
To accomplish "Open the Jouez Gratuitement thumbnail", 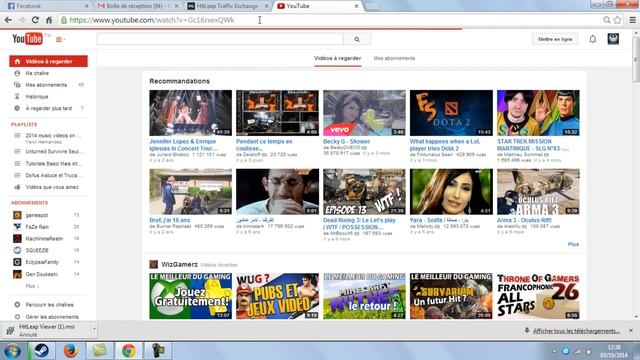I will point(190,296).
